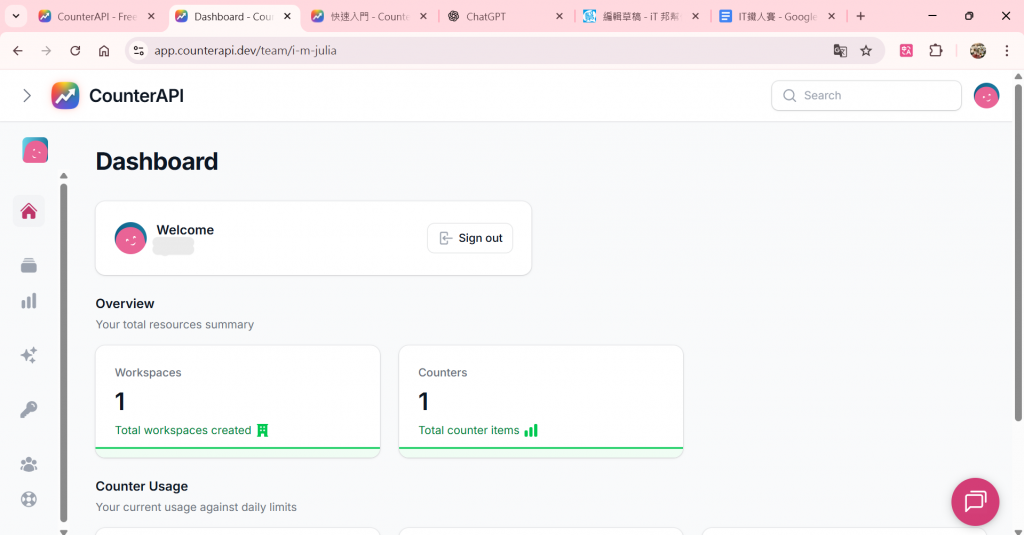Click the Counter Usage heading
Viewport: 1024px width, 535px height.
tap(142, 486)
